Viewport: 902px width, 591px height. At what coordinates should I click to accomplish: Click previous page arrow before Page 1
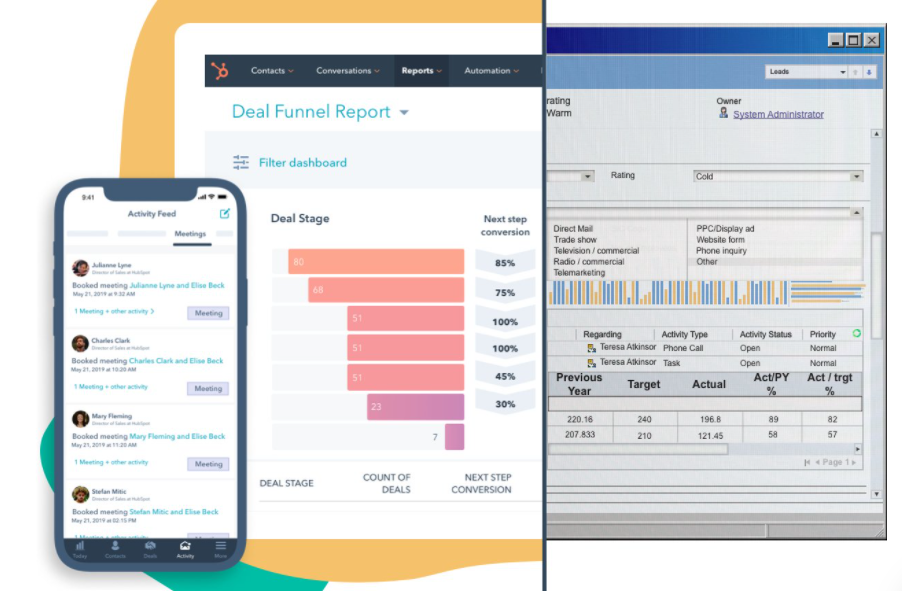(x=817, y=462)
